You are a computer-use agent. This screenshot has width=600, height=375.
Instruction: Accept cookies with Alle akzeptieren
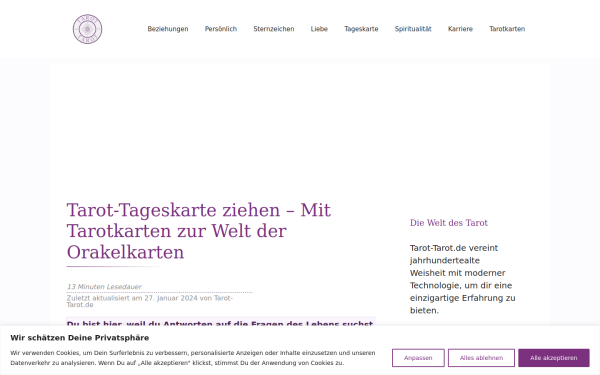tap(554, 358)
